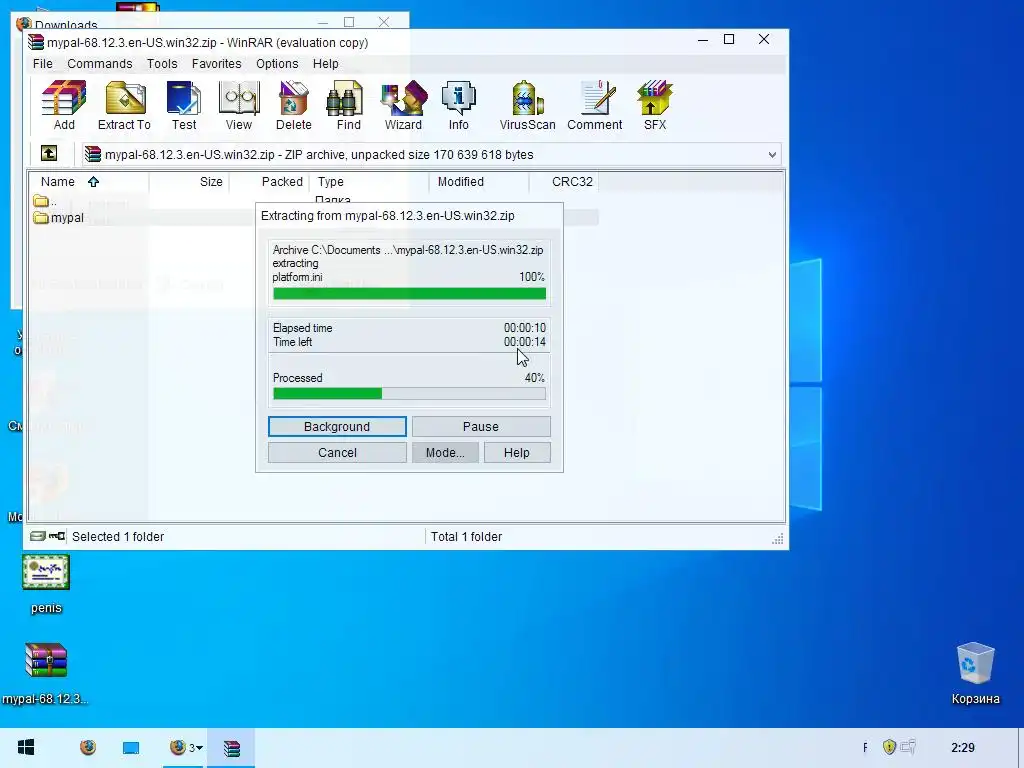Open the File menu

tap(42, 63)
